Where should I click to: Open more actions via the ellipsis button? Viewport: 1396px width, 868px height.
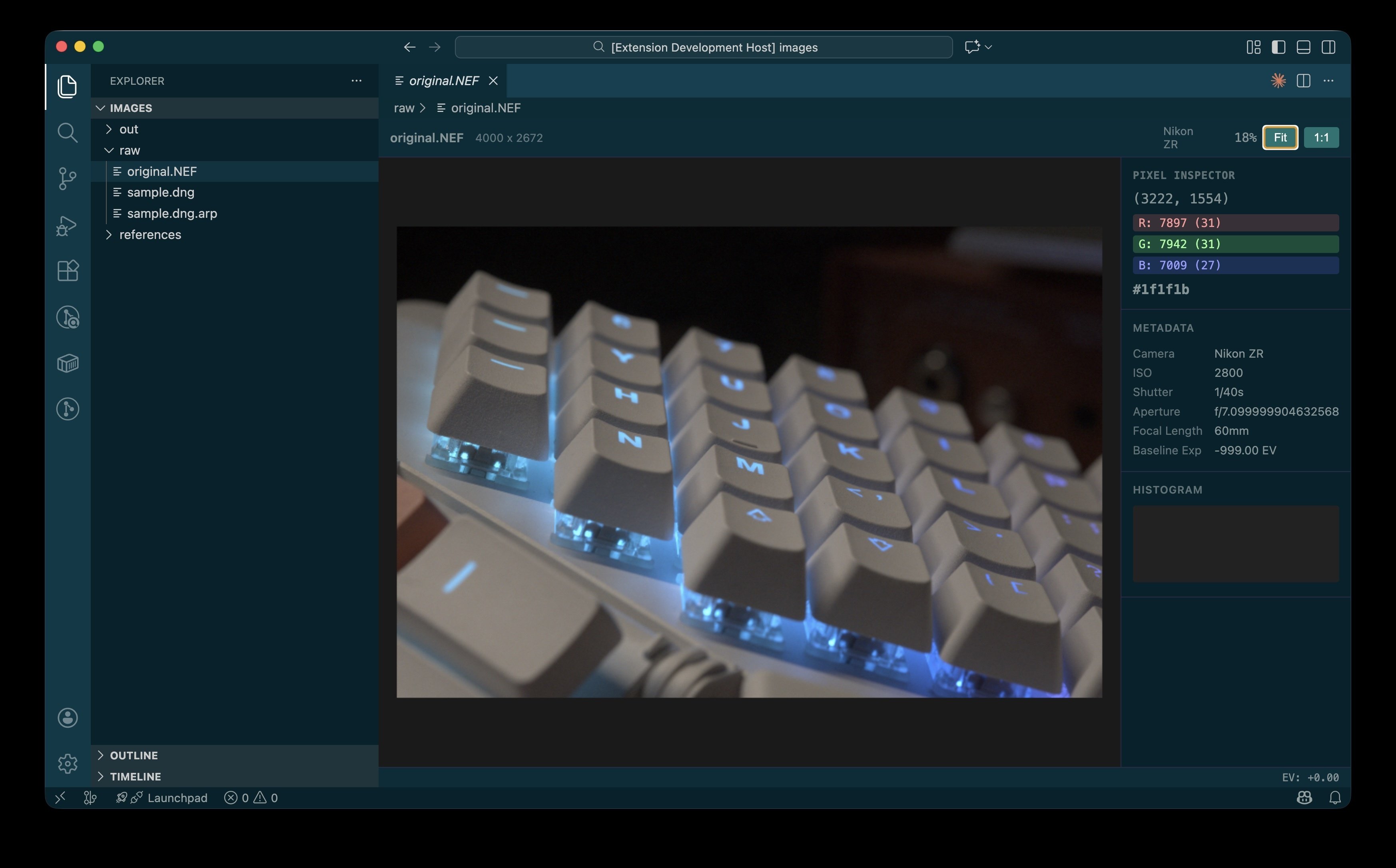tap(1329, 81)
